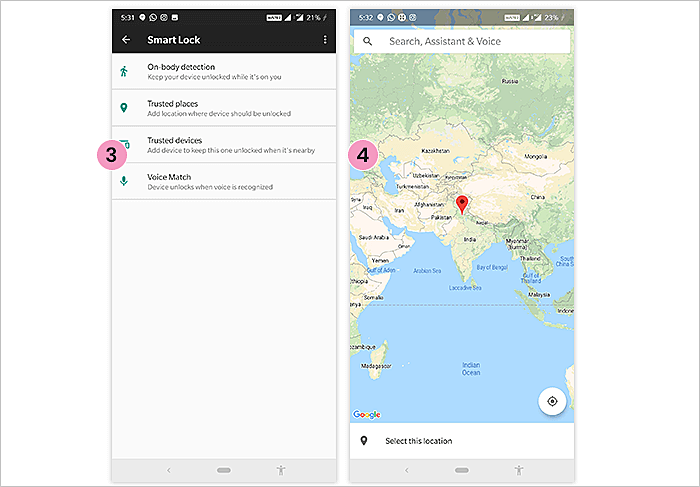
Task: Tap the Arabian Sea label on the map
Action: tap(427, 271)
